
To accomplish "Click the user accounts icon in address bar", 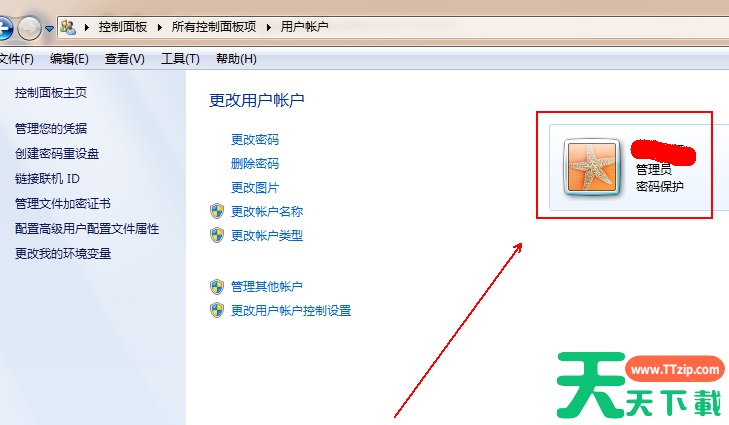I will 68,27.
